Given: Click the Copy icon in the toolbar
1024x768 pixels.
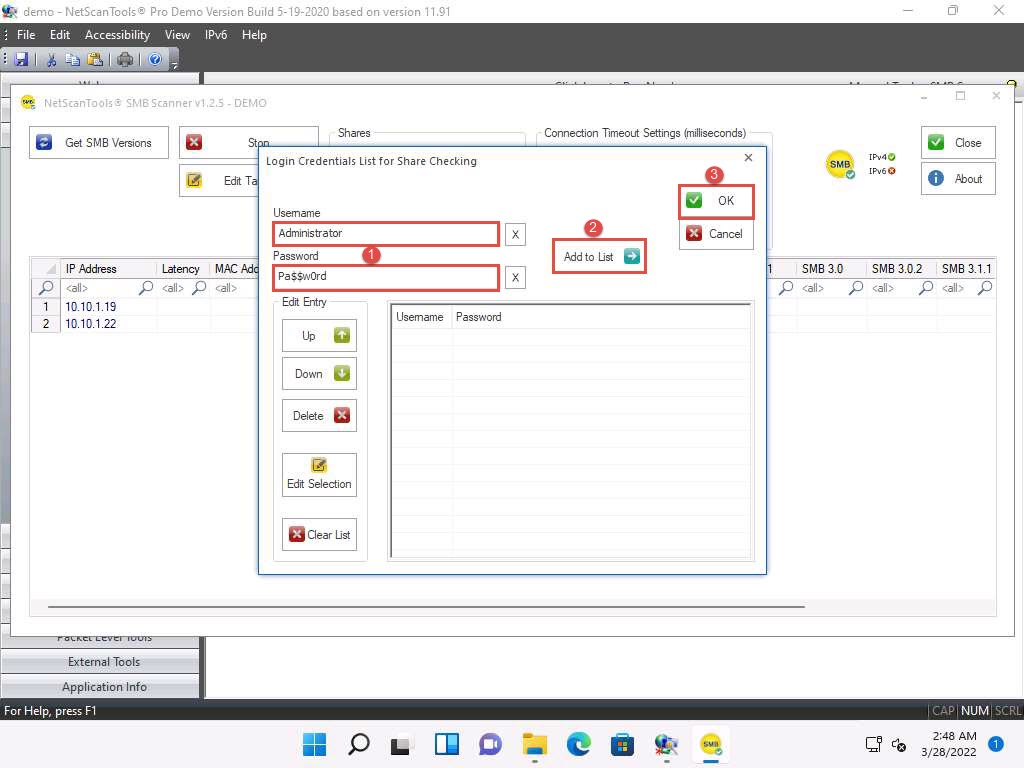Looking at the screenshot, I should 73,59.
